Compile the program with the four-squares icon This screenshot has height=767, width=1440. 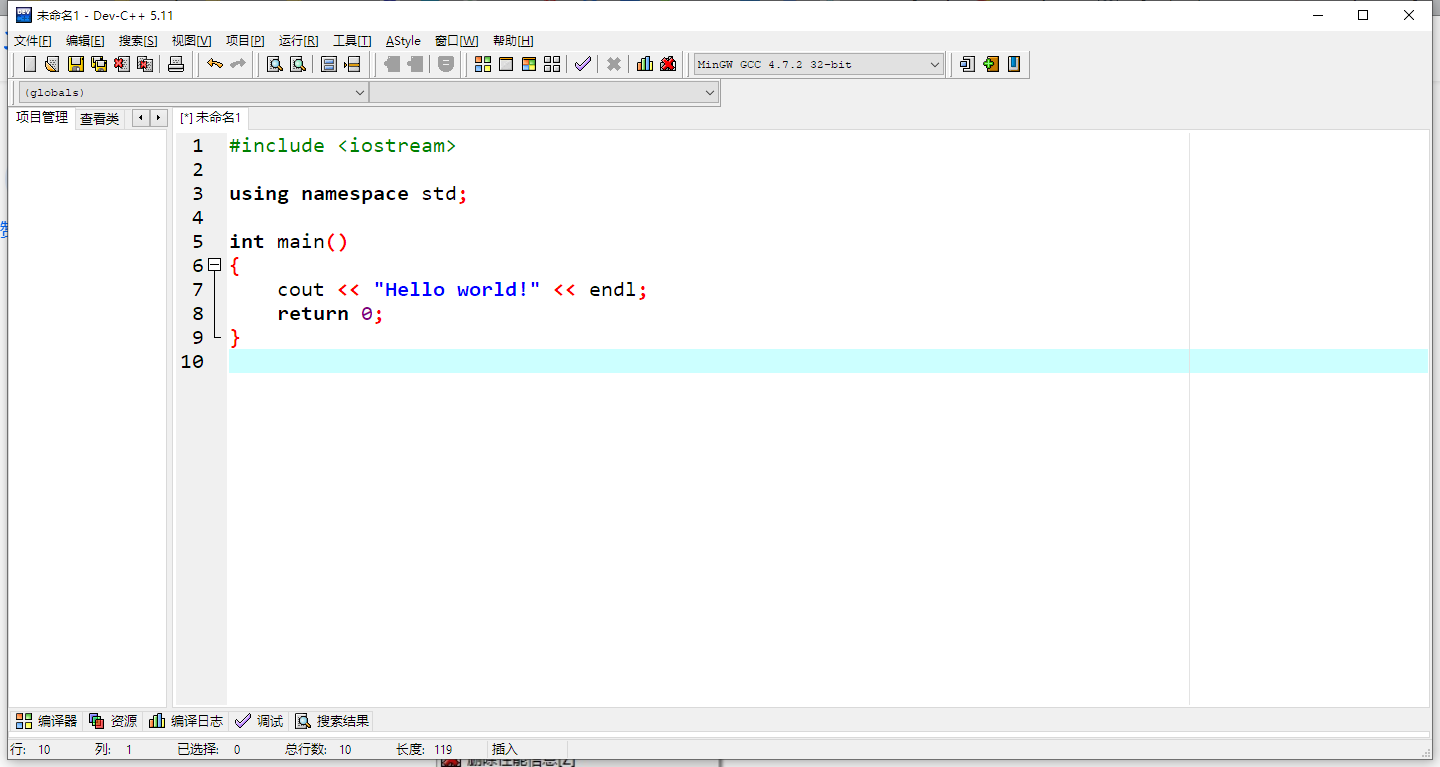click(483, 64)
